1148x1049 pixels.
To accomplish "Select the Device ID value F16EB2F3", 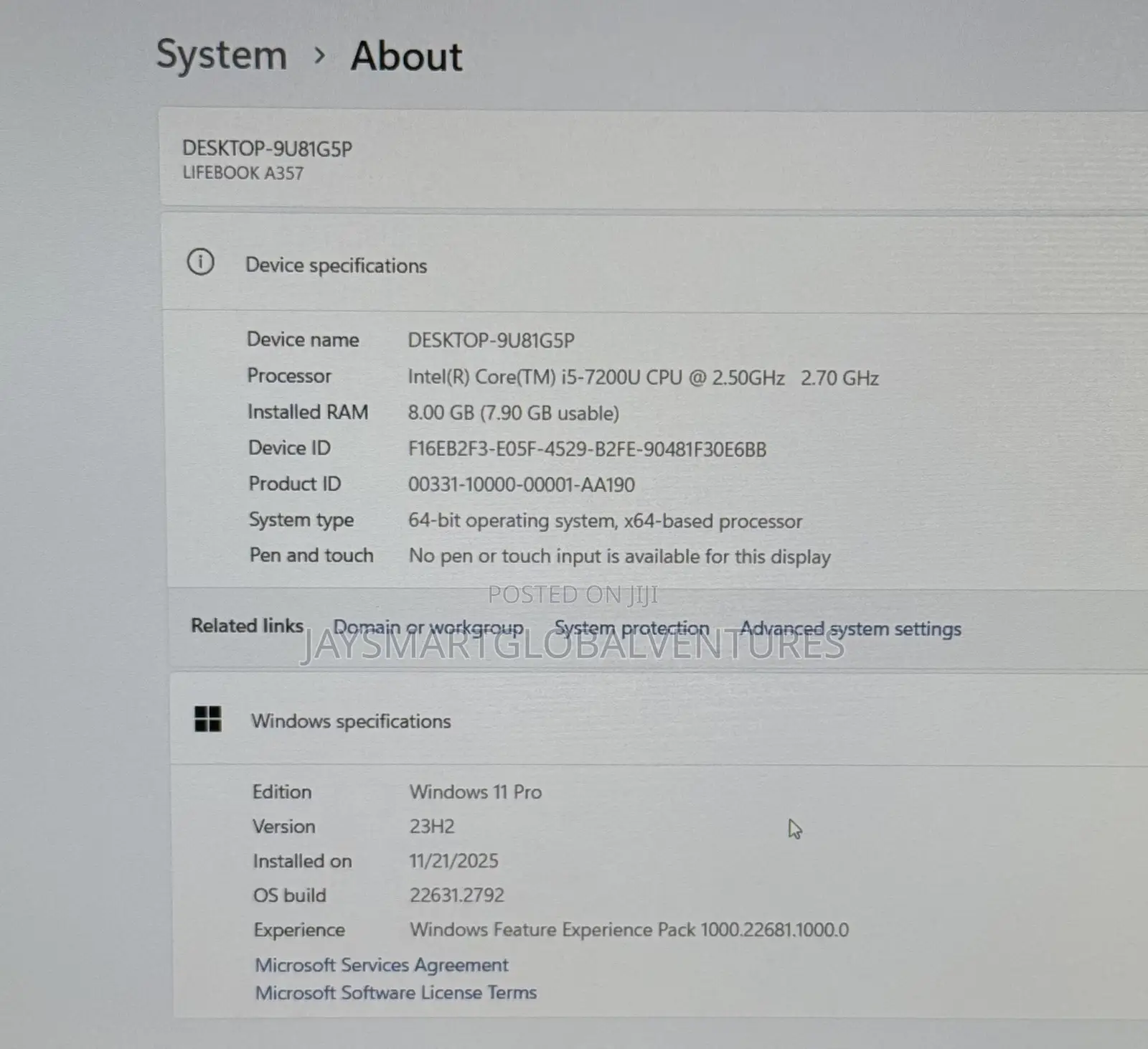I will tap(587, 450).
